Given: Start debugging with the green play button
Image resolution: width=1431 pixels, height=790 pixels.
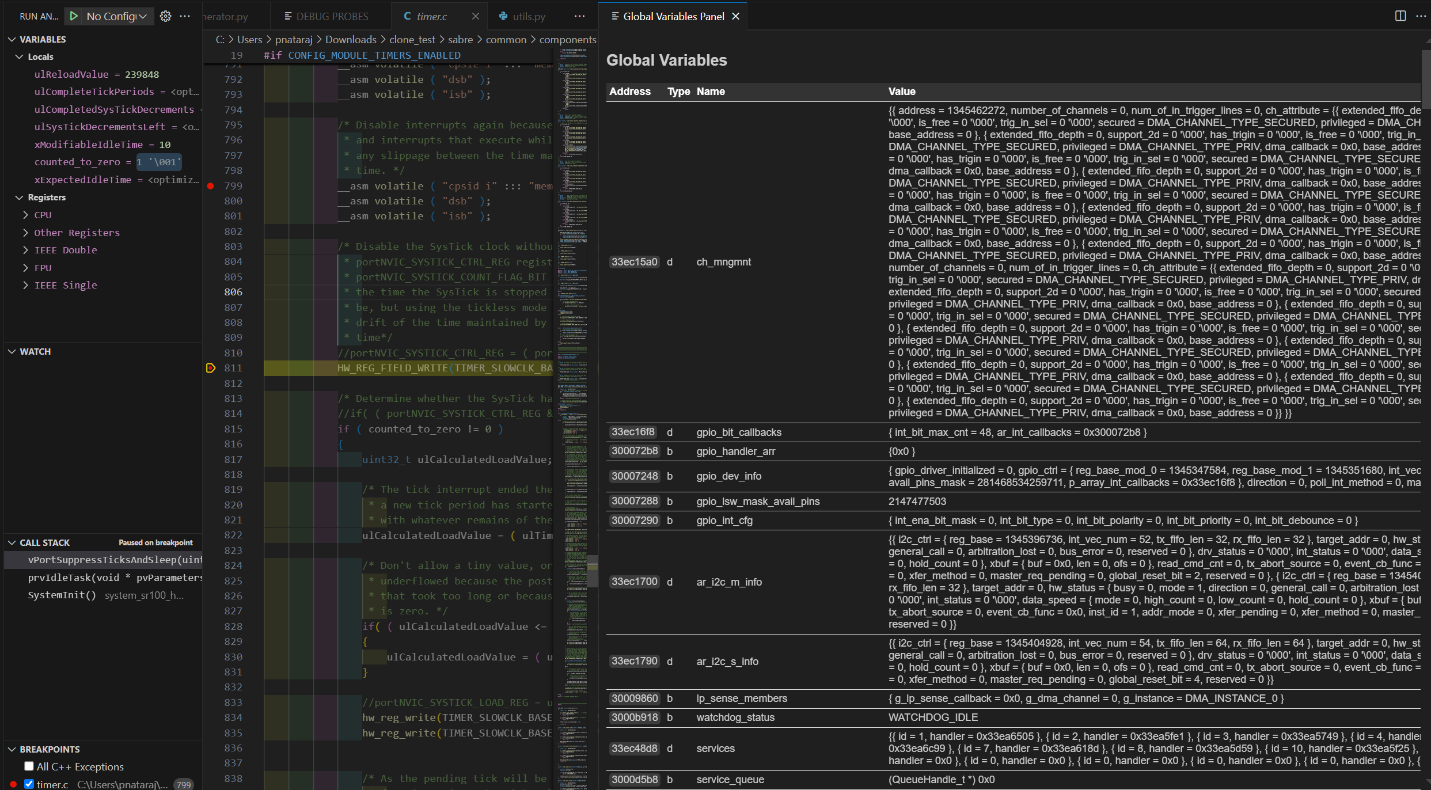Looking at the screenshot, I should tap(74, 16).
